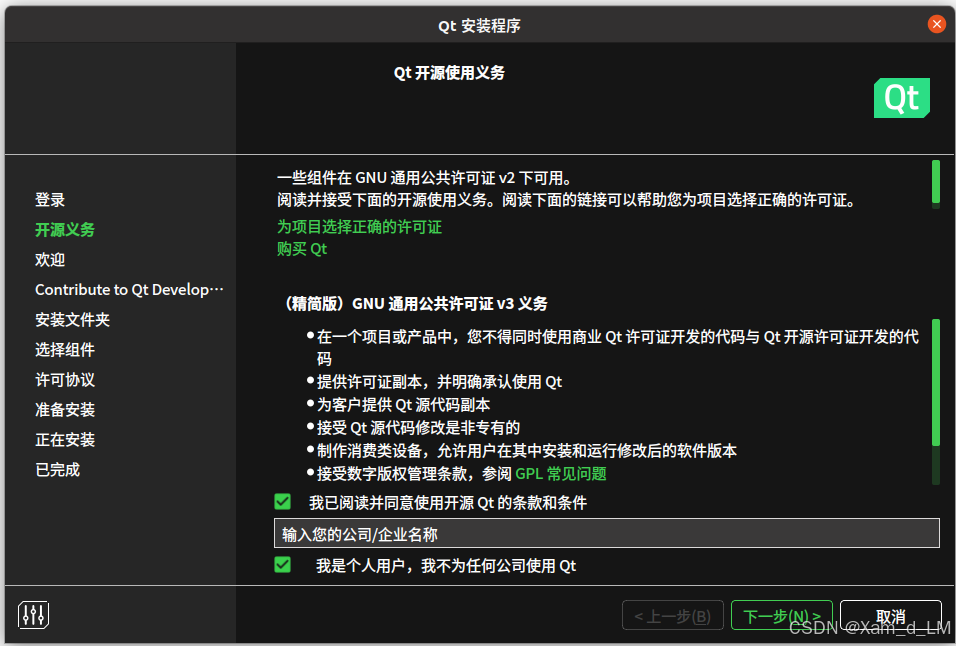This screenshot has height=646, width=956.
Task: Select the 正在安装 step in sidebar
Action: point(65,439)
